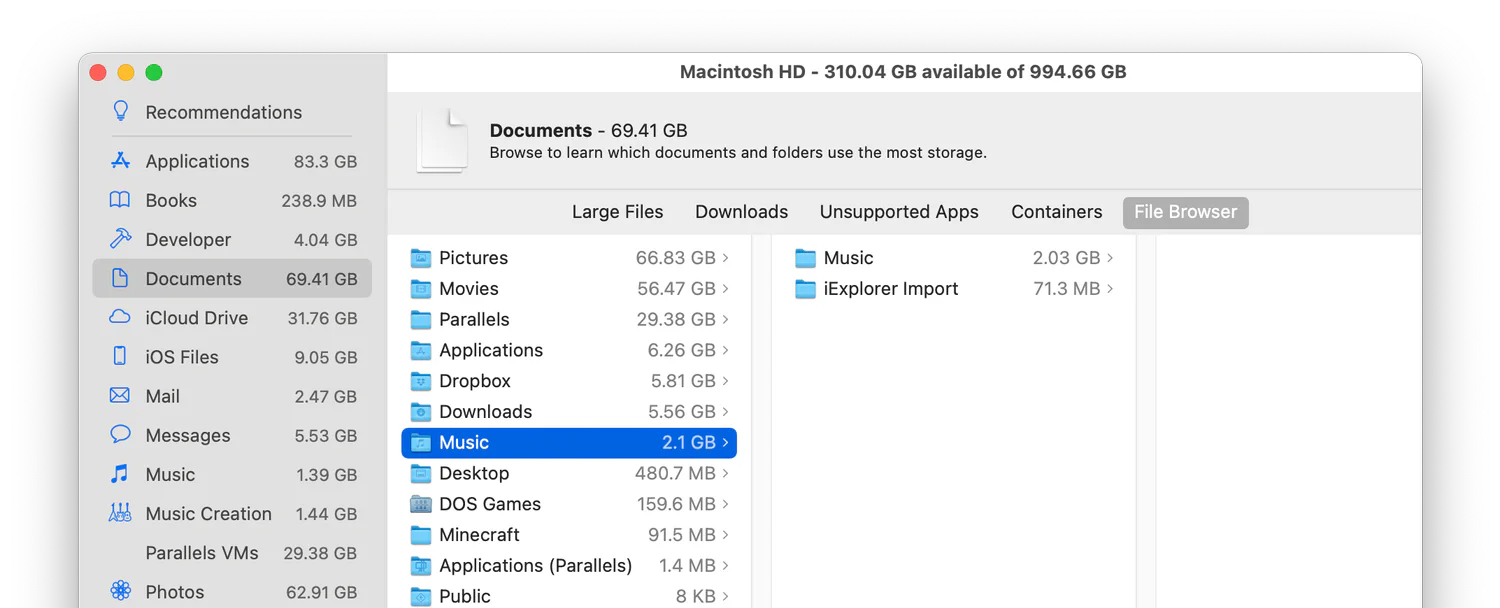Viewport: 1500px width, 608px height.
Task: Click the 31.76 GB iCloud Drive size
Action: [321, 318]
